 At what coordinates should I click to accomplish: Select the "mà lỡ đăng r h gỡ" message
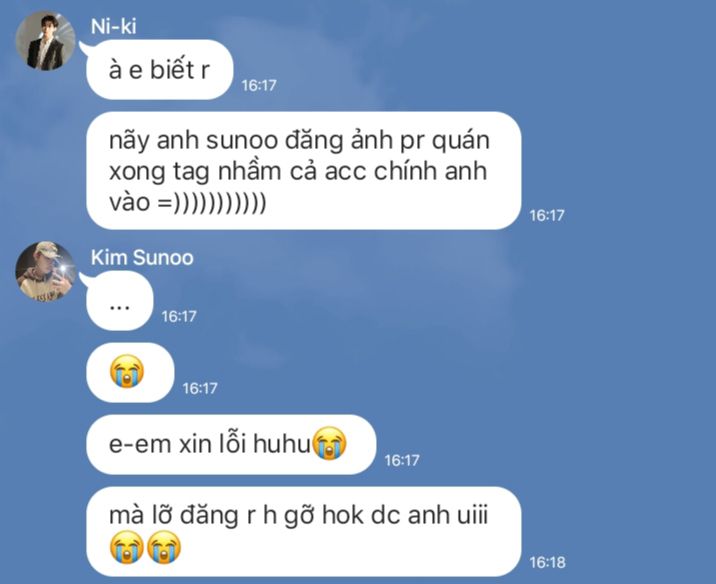[304, 531]
